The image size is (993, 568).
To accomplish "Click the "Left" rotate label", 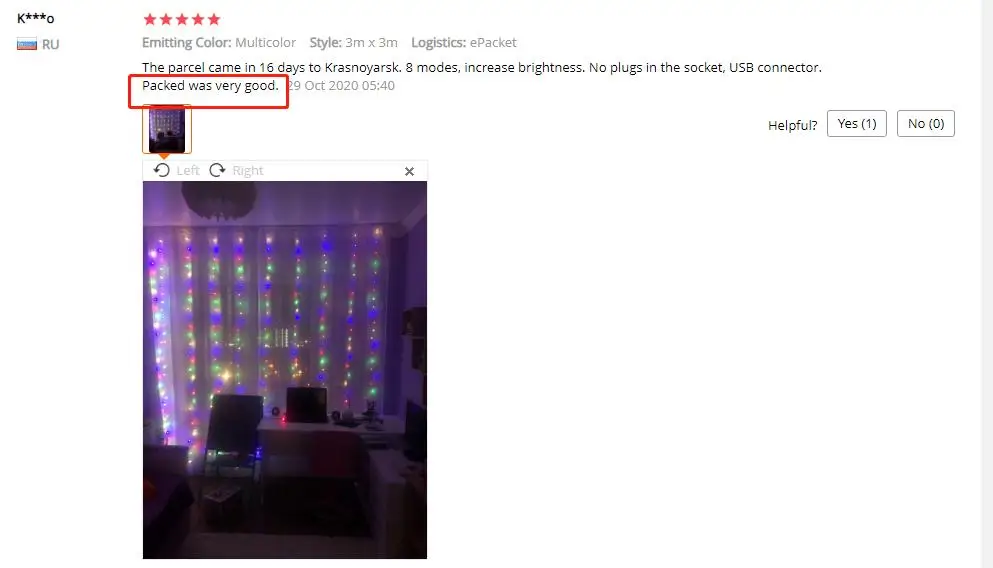I will click(187, 170).
